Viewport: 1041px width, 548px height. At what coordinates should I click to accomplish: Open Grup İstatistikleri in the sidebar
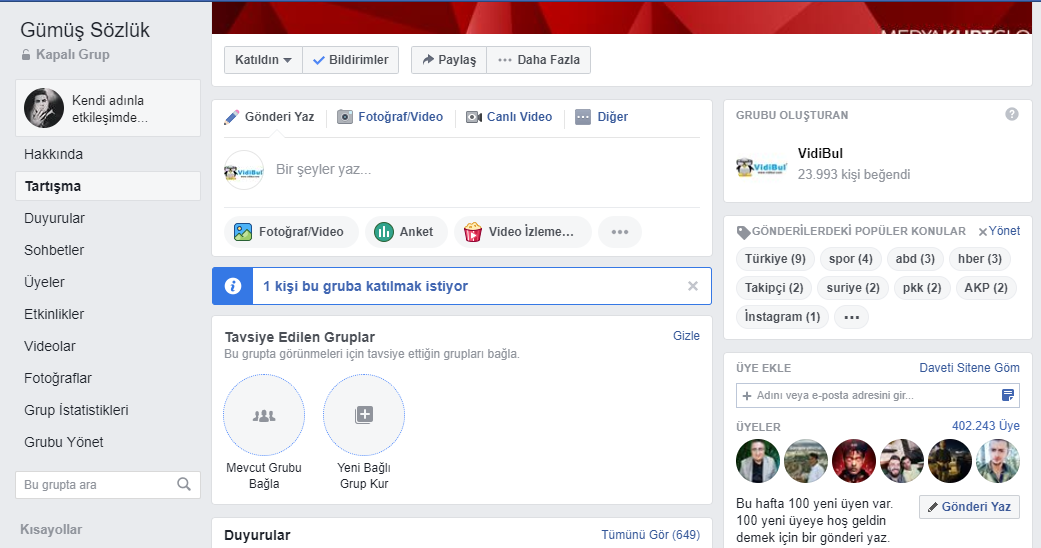(x=76, y=410)
